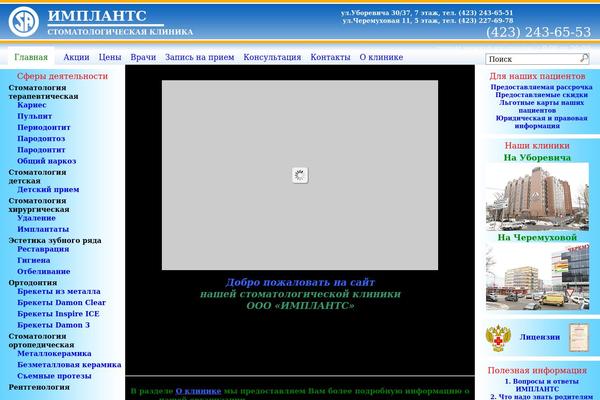Viewport: 600px width, 400px height.
Task: Click the Рентгенология heading
Action: 39,387
